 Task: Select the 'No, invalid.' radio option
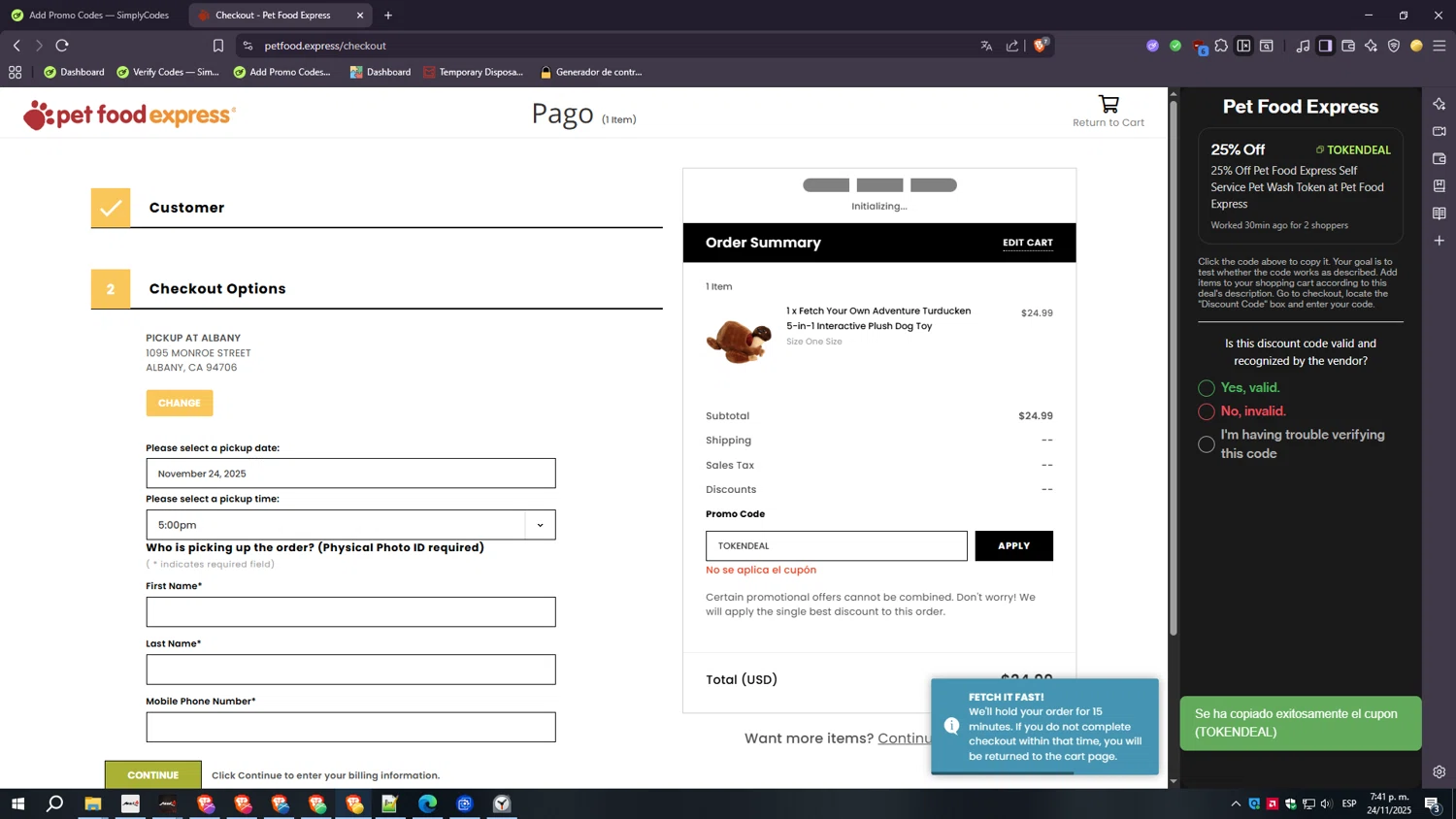coord(1207,411)
